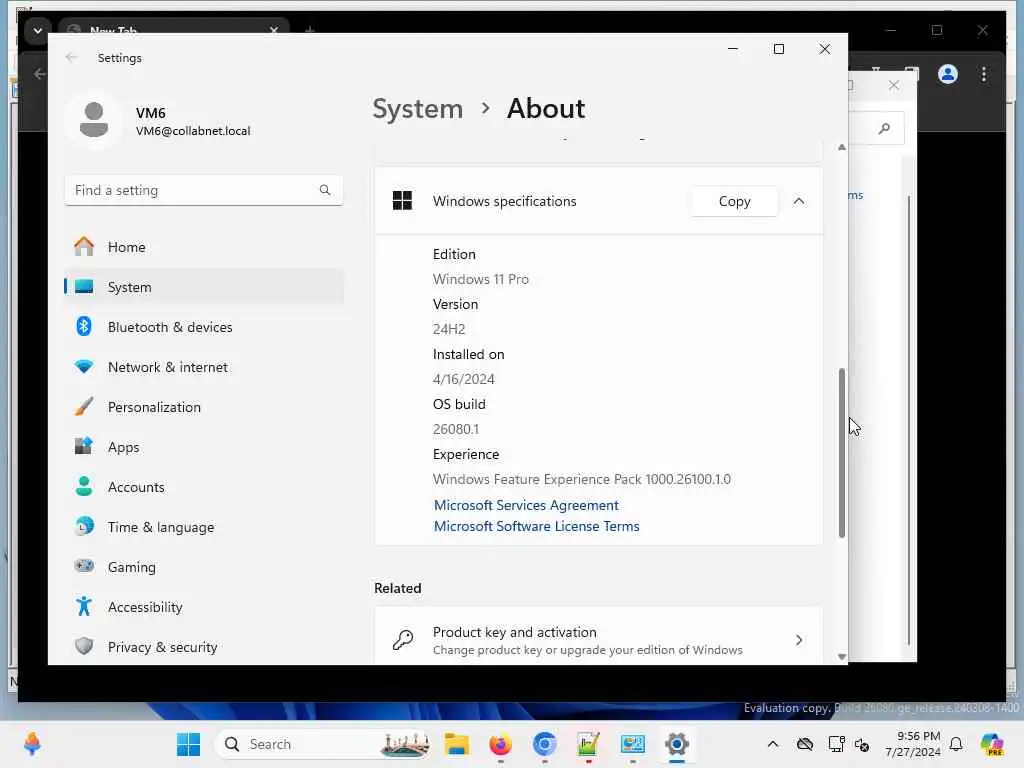Click the Settings back arrow

click(71, 57)
